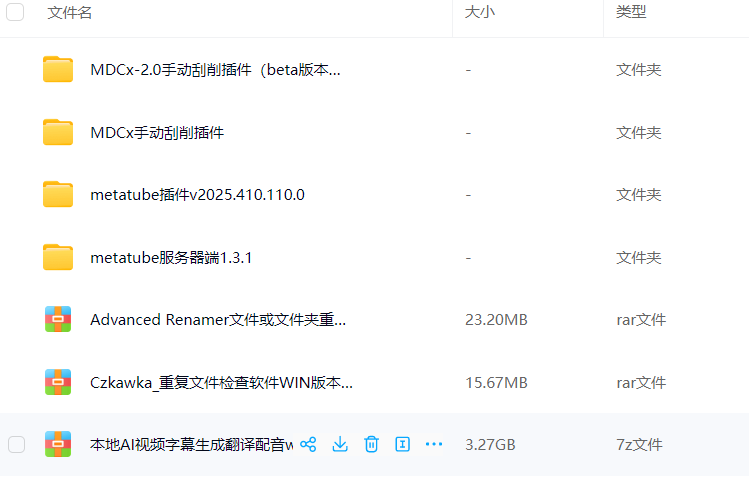This screenshot has width=749, height=489.
Task: Click the share icon on the hovered 7z file row
Action: pos(308,444)
